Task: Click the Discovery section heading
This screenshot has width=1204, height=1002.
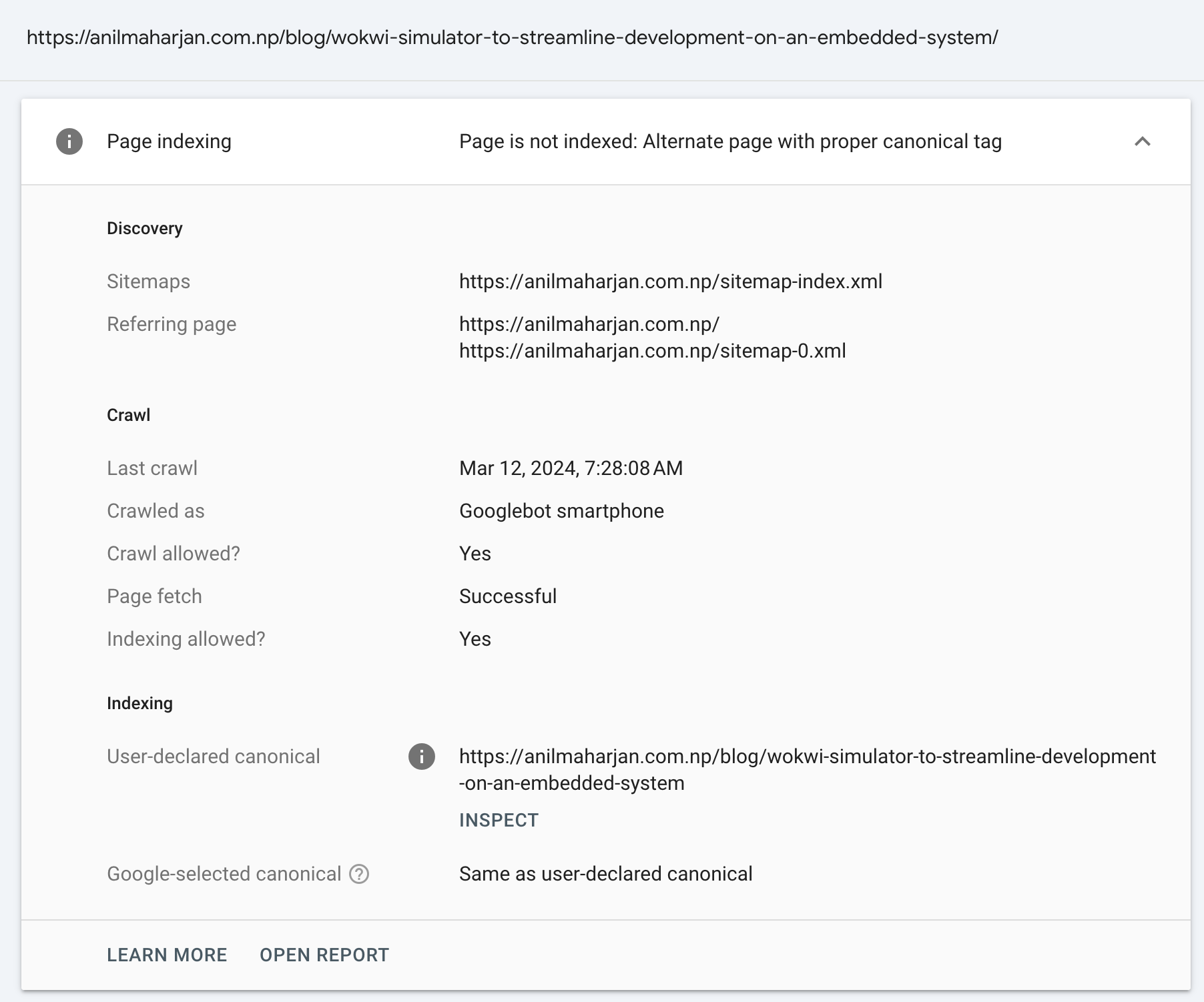Action: click(x=145, y=228)
